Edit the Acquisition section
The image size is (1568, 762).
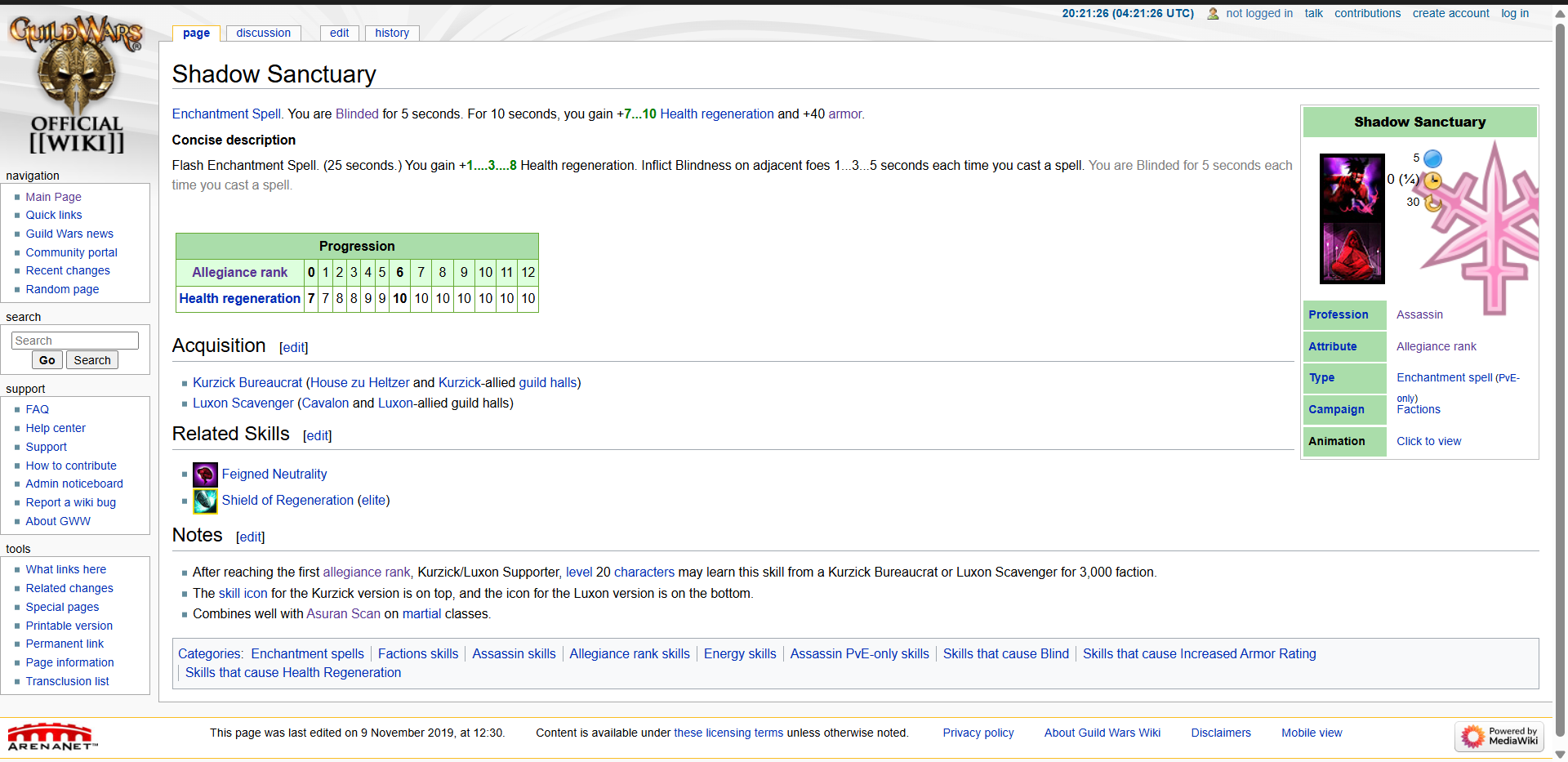point(293,347)
